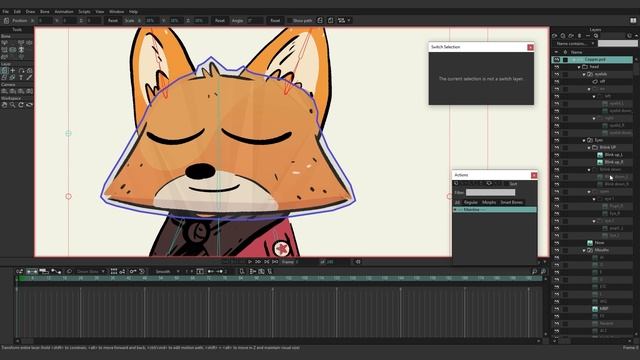
Task: Select the Zoom Workspace magnifier tool
Action: (13, 105)
